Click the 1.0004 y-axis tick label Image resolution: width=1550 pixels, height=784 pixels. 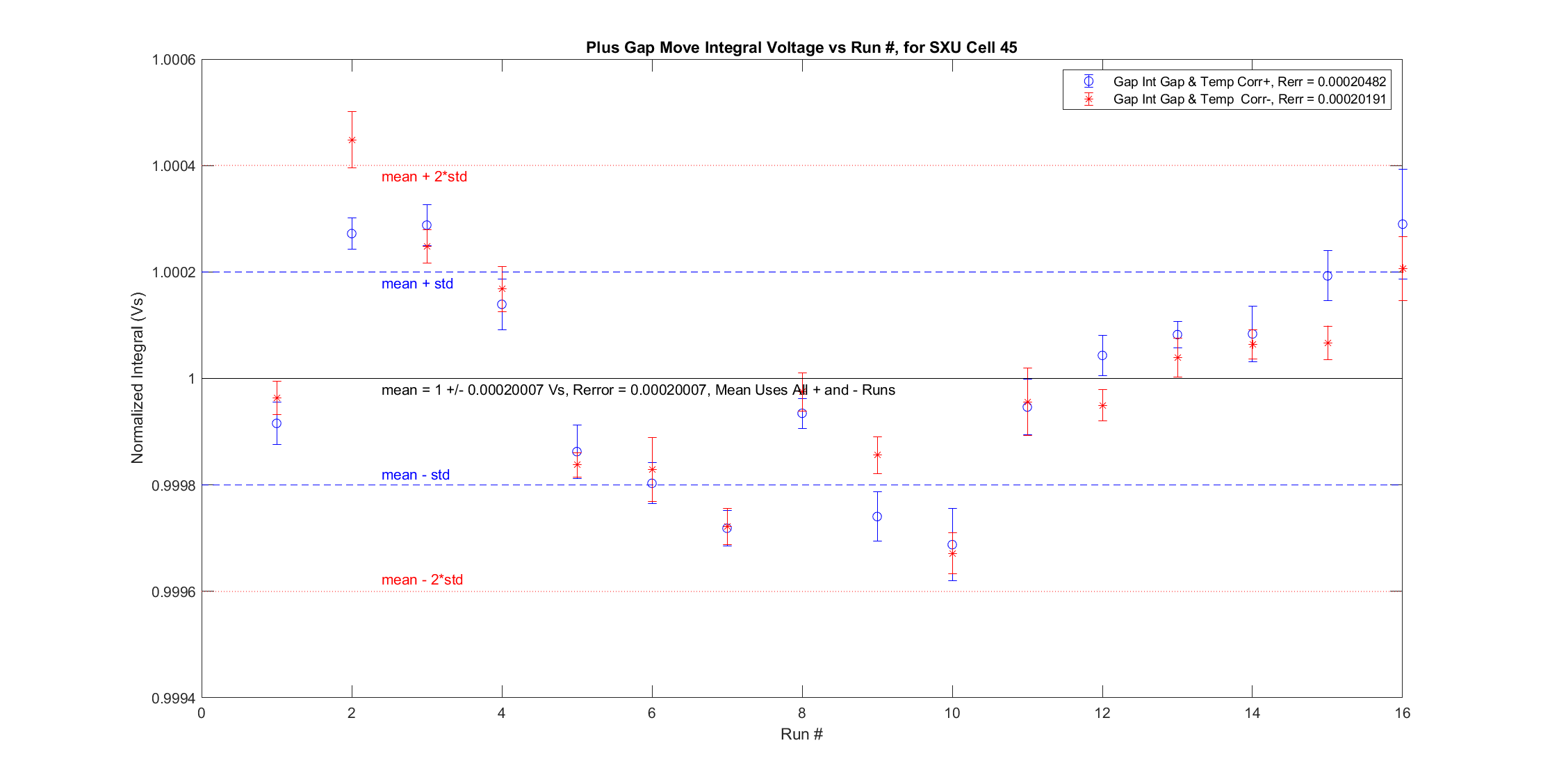pos(173,165)
